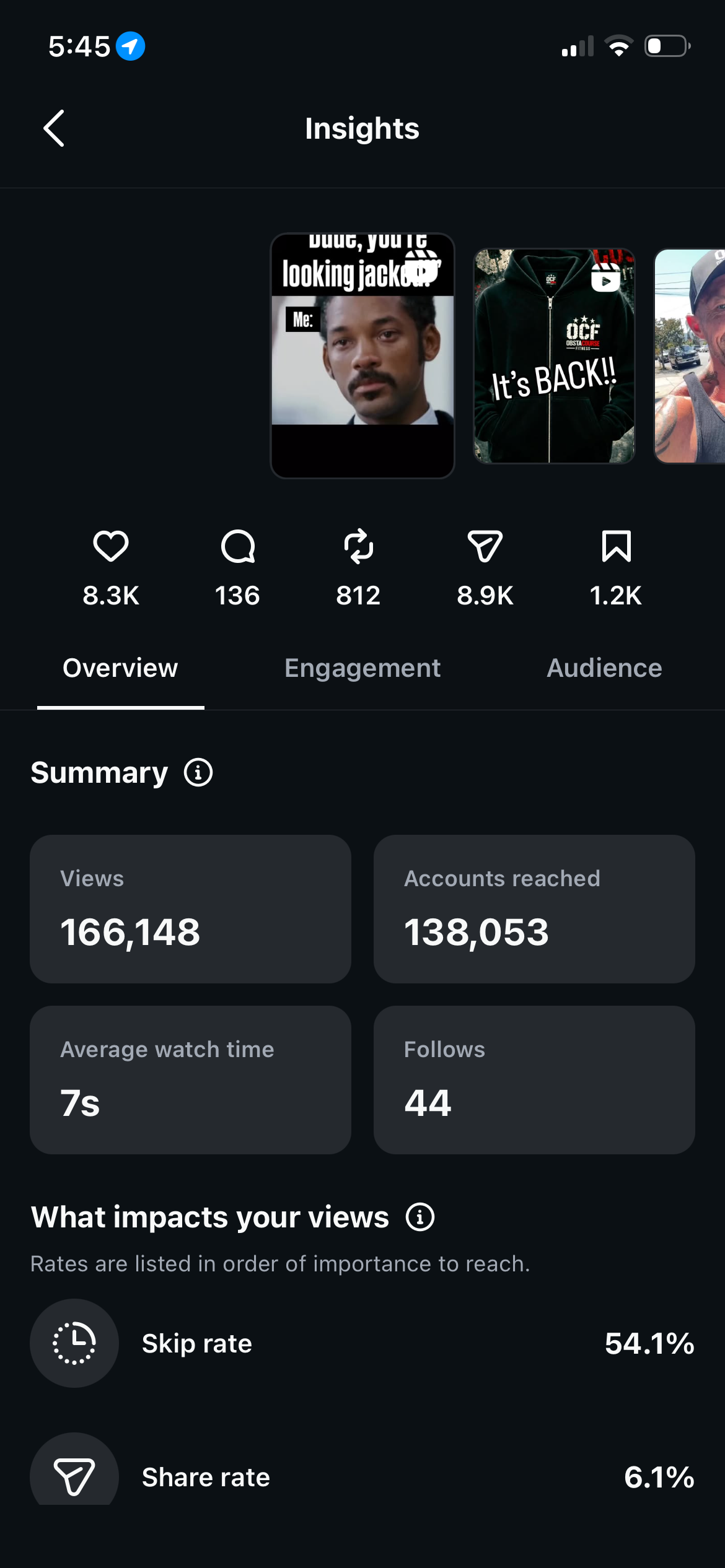Open the Views 166,148 card
The height and width of the screenshot is (1568, 725).
[190, 908]
